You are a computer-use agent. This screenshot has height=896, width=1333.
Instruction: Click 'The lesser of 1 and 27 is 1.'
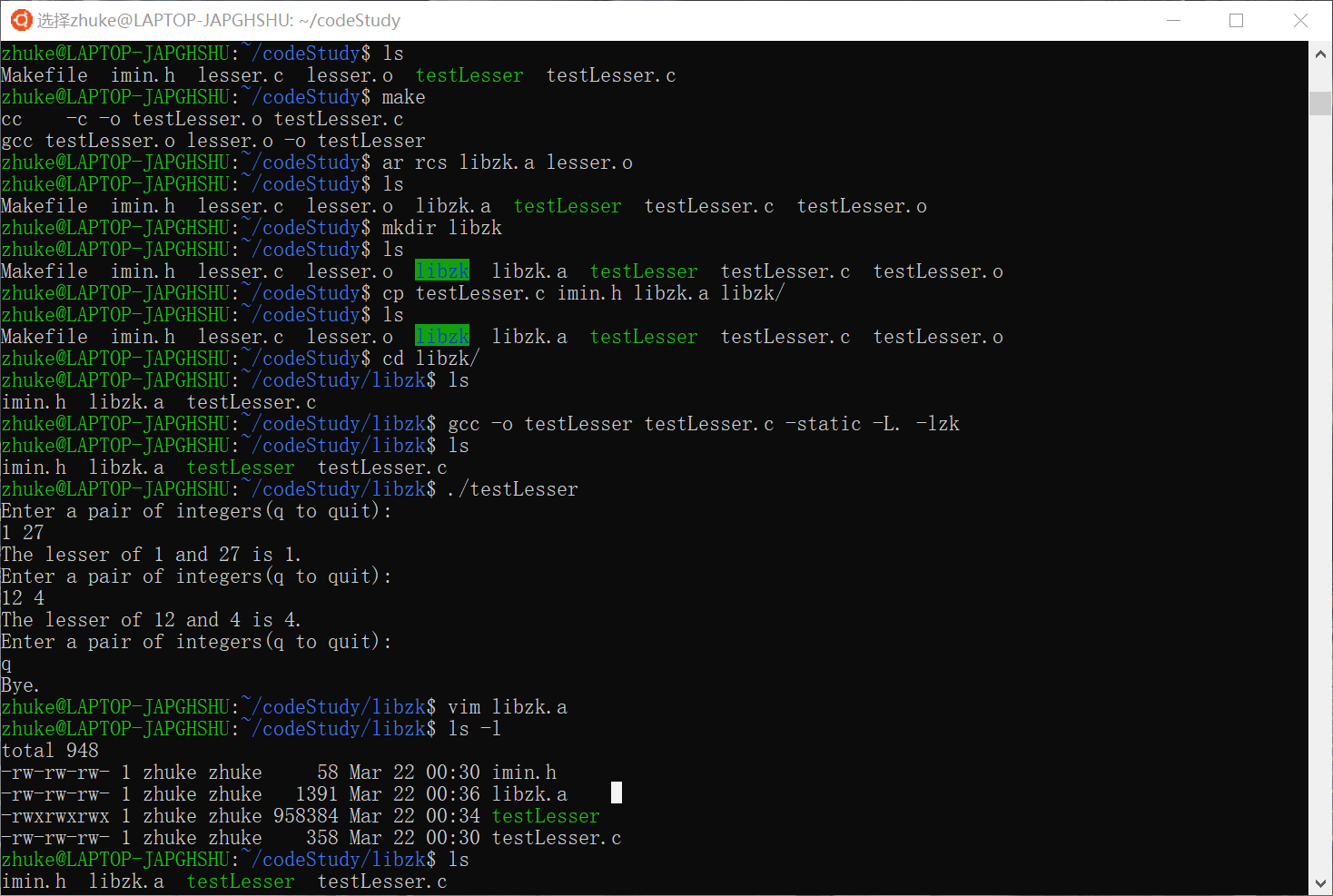tap(151, 555)
